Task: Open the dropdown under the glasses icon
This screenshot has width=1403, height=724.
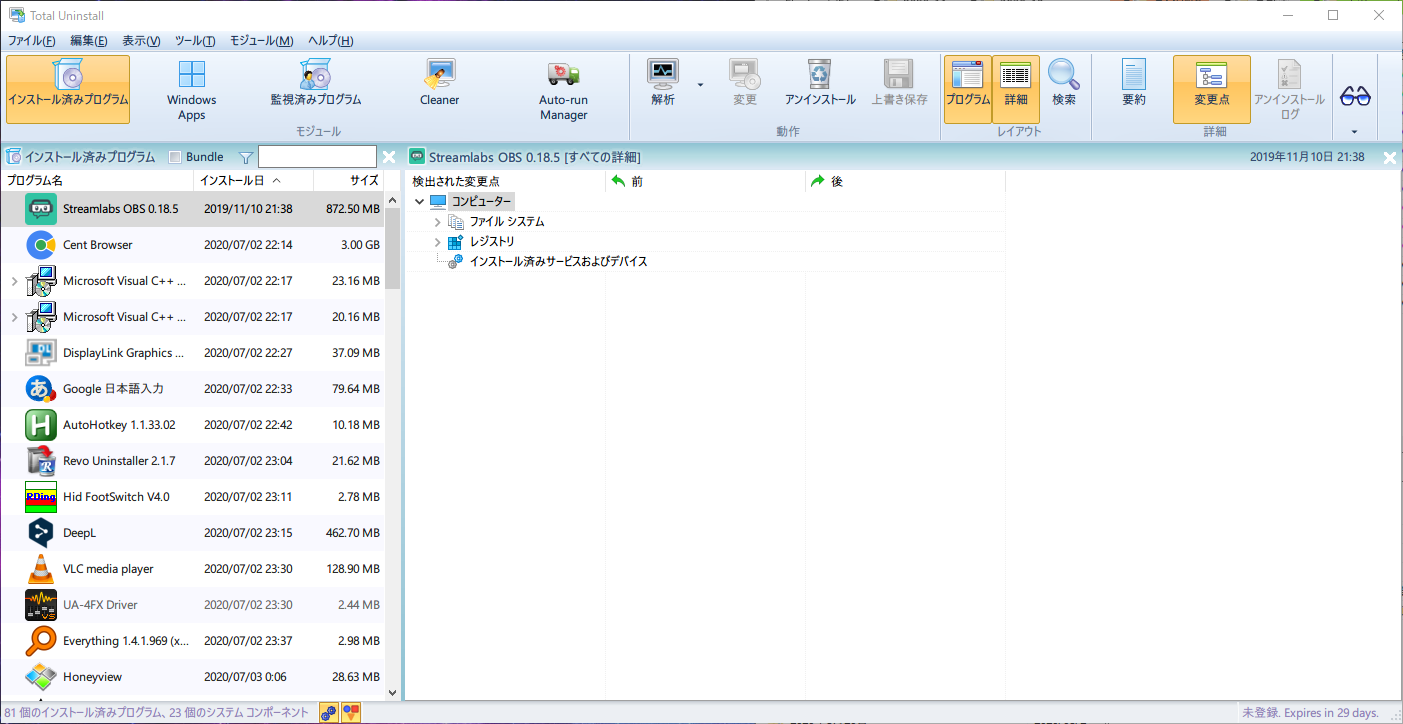Action: pos(1355,132)
